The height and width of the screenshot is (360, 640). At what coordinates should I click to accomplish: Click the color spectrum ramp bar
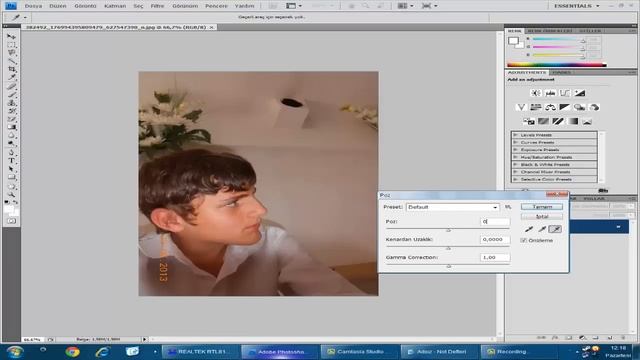pyautogui.click(x=556, y=64)
